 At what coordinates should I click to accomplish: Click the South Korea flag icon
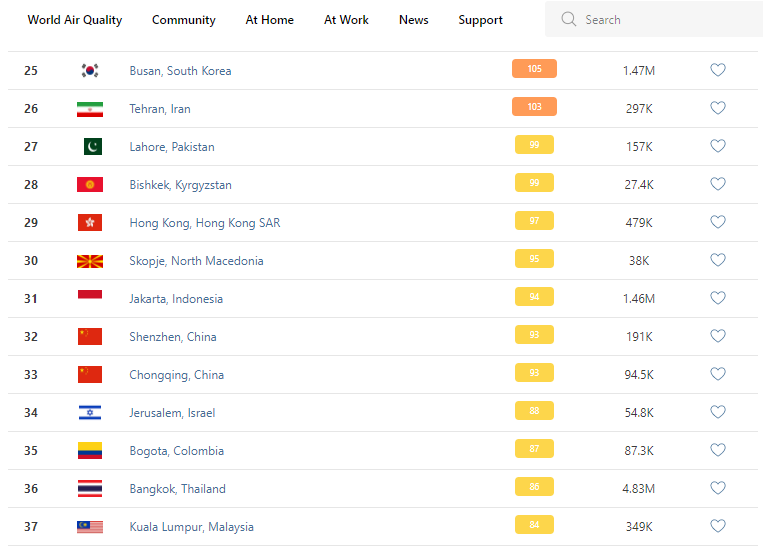pos(90,71)
